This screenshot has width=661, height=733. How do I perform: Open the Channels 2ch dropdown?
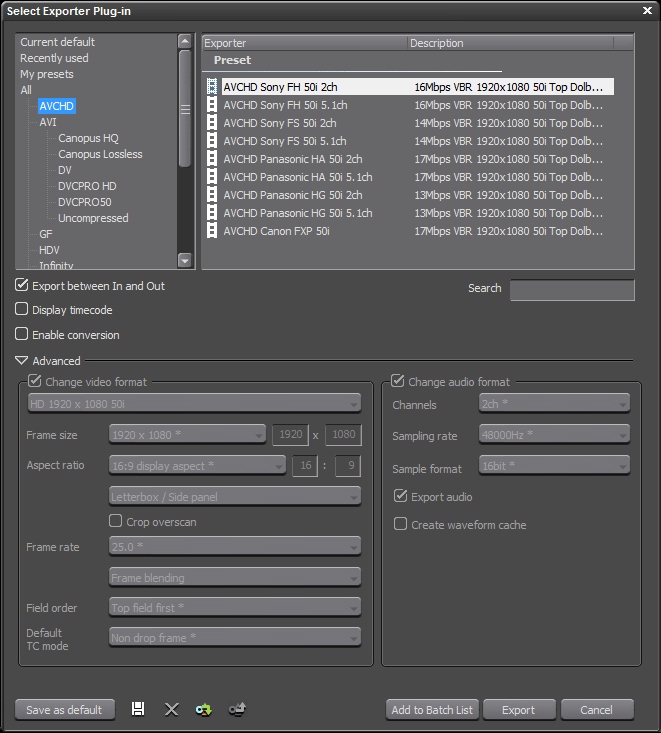click(554, 403)
